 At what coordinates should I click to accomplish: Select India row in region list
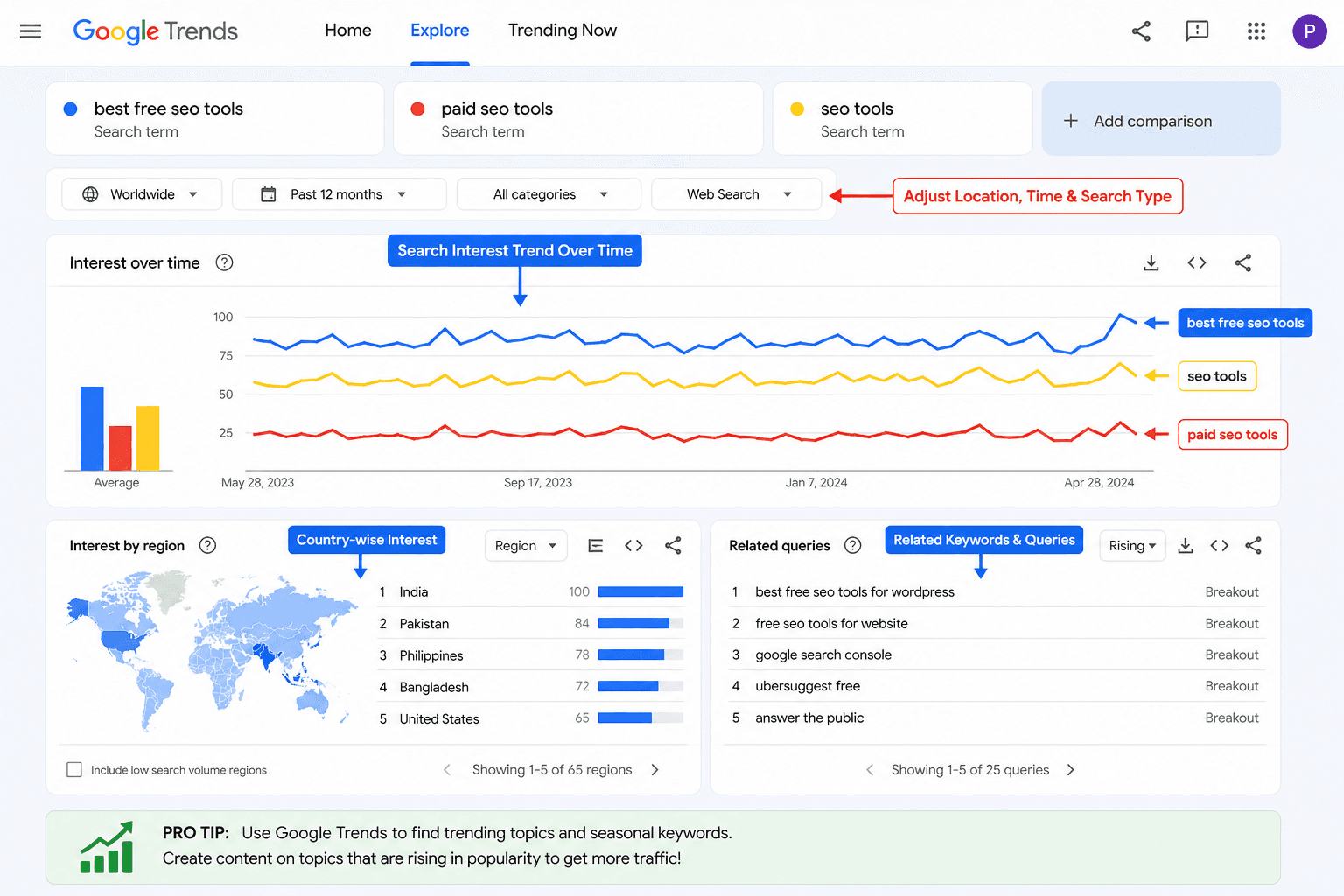point(531,591)
